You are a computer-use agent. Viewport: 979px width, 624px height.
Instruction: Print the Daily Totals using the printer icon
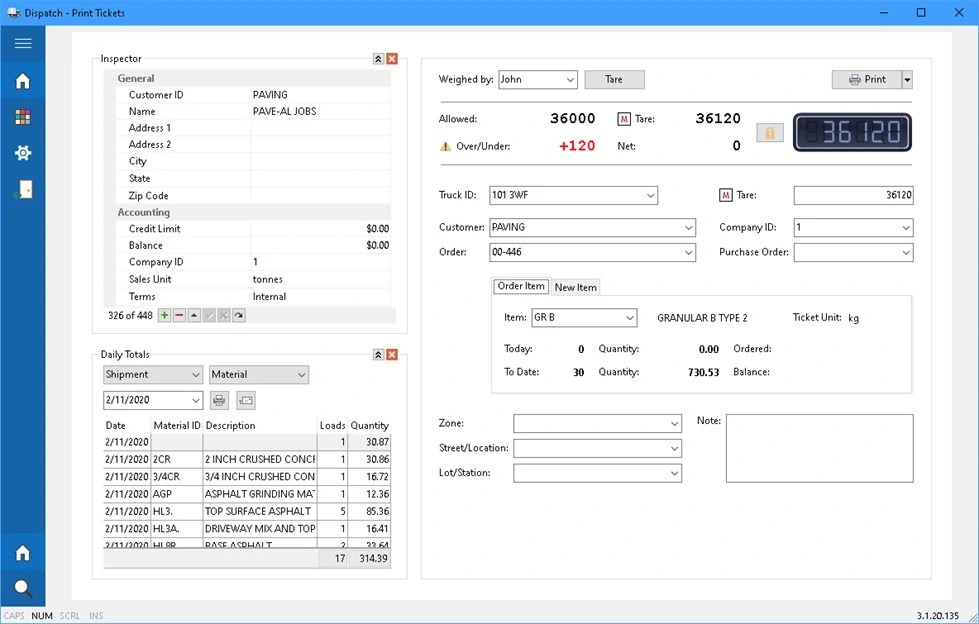(218, 399)
